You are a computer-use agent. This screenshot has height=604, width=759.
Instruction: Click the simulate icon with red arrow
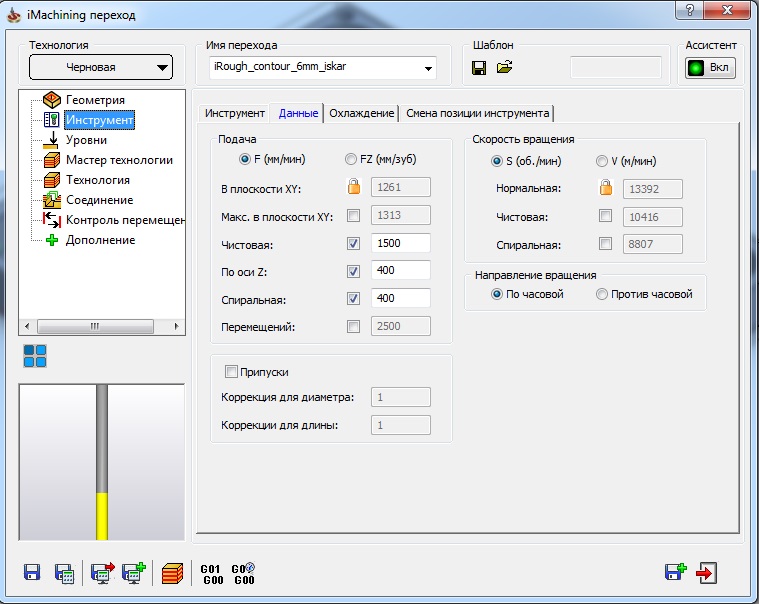coord(103,573)
